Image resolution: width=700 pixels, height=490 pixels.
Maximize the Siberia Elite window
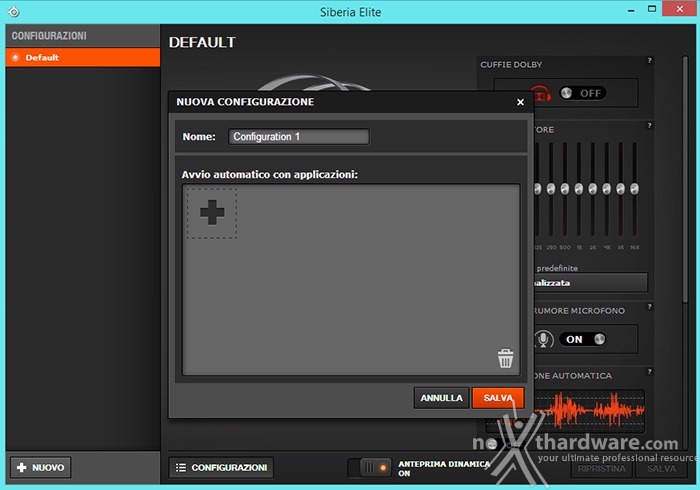tap(652, 9)
